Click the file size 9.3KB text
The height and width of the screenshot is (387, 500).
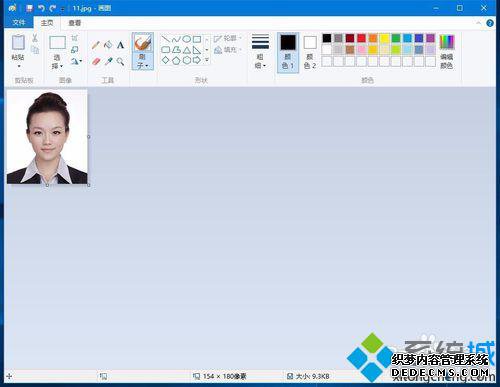tap(312, 376)
